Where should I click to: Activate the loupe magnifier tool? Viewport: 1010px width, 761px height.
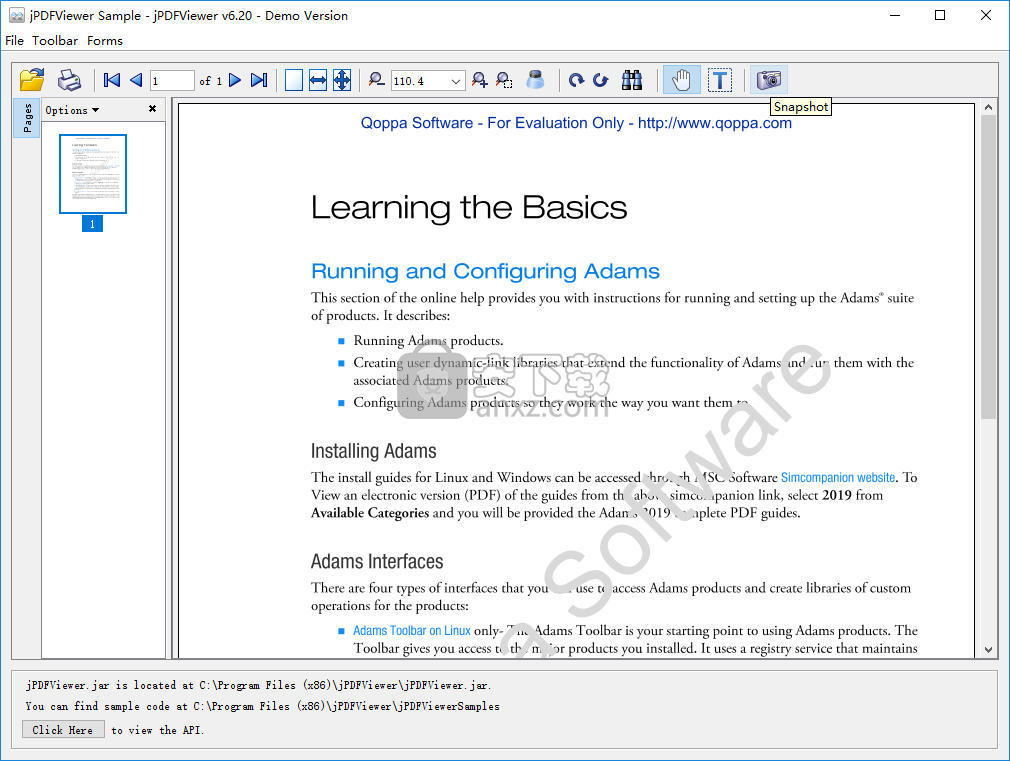(x=535, y=80)
